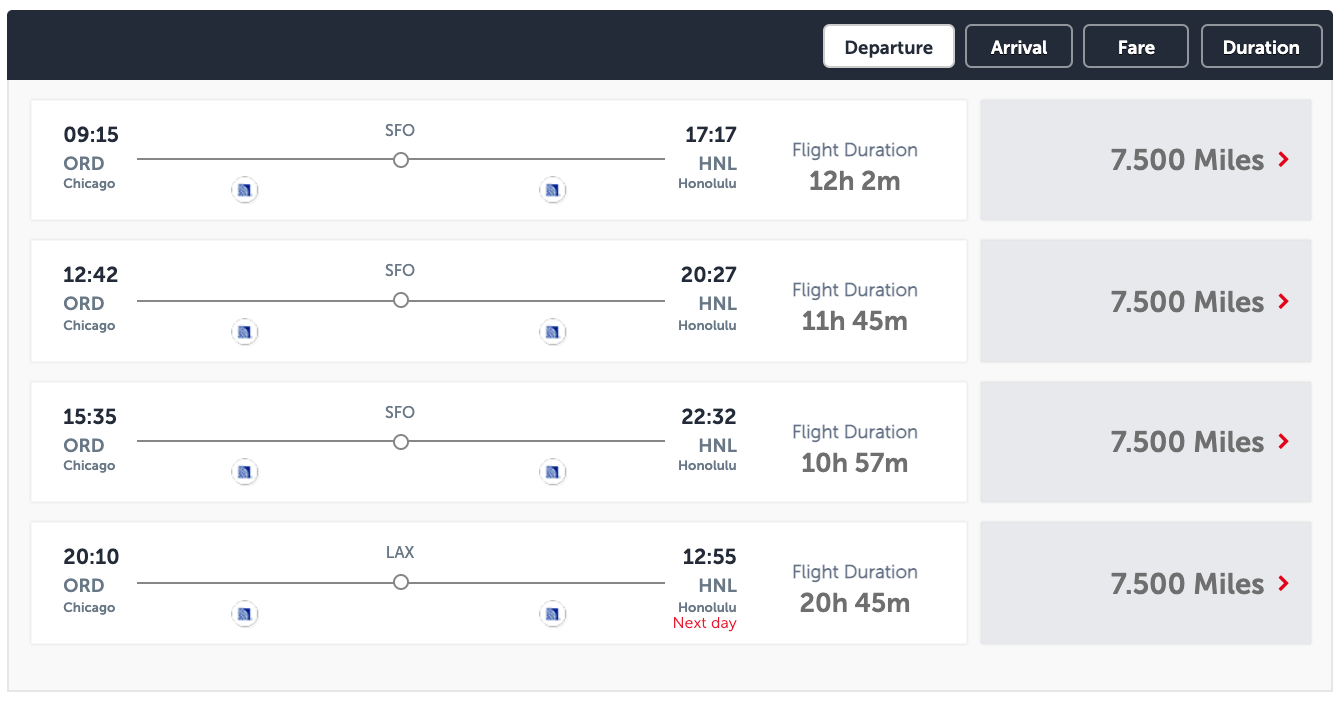Screen dimensions: 1342x702
Task: Click the Next day label on the last flight
Action: point(705,622)
